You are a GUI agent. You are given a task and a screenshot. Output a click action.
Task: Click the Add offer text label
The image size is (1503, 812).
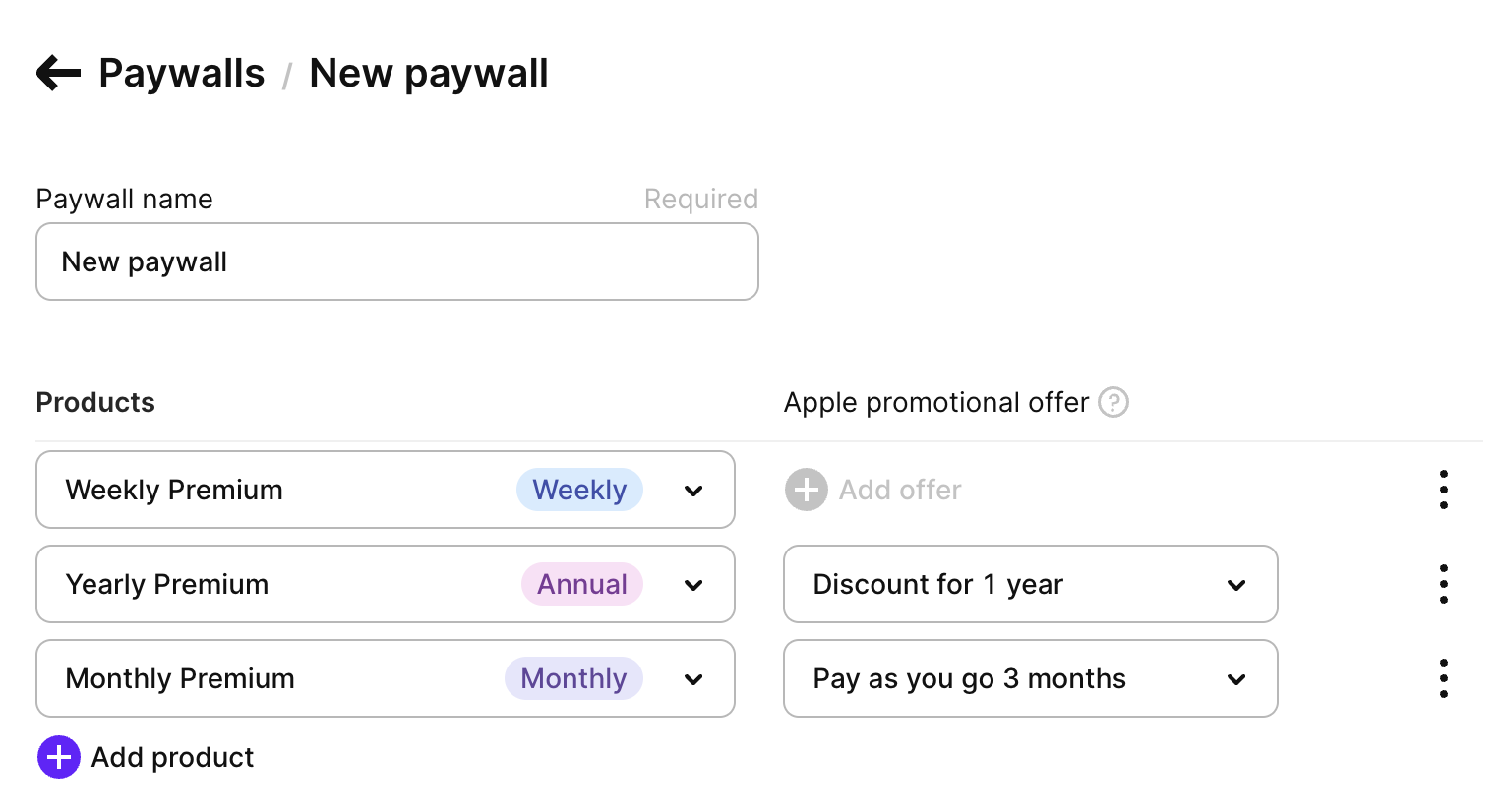tap(900, 490)
